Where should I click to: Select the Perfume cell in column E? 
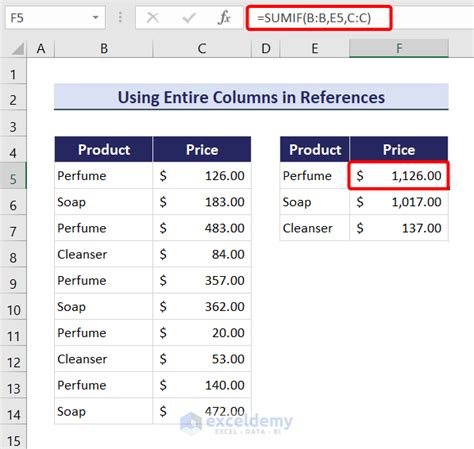coord(315,176)
